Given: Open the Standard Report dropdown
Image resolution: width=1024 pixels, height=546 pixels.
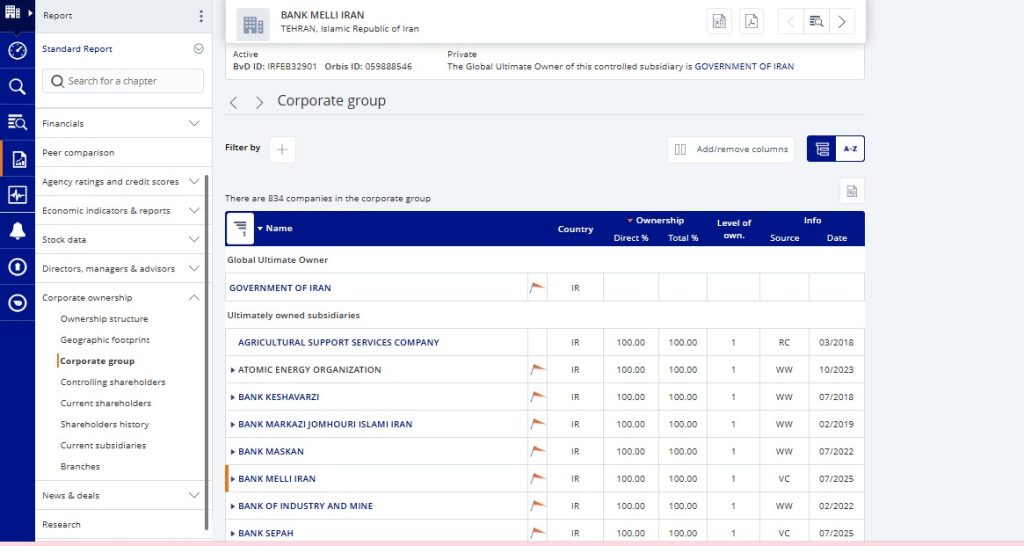Looking at the screenshot, I should (x=199, y=49).
